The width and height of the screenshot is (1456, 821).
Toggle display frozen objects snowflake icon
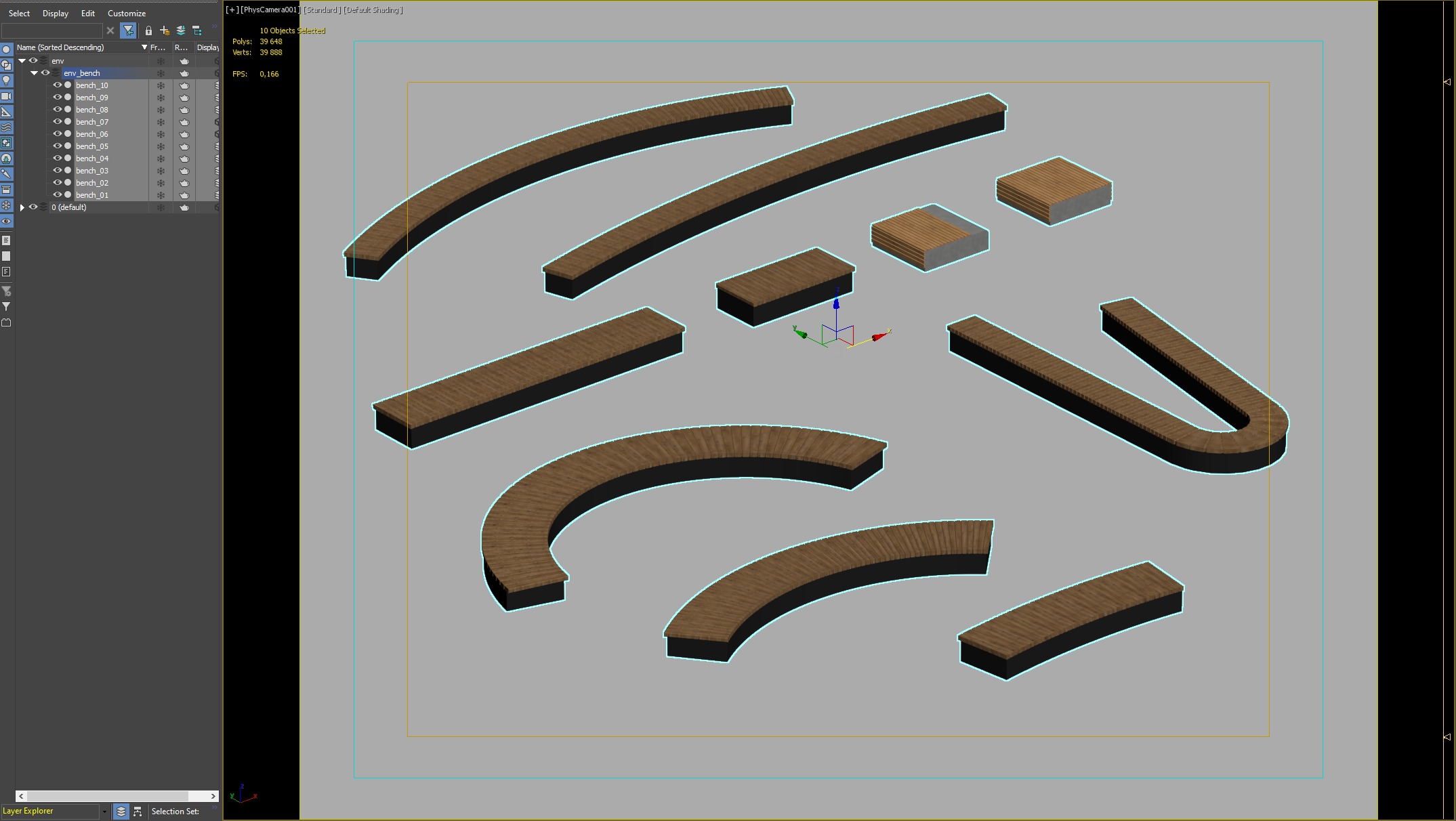(6, 205)
